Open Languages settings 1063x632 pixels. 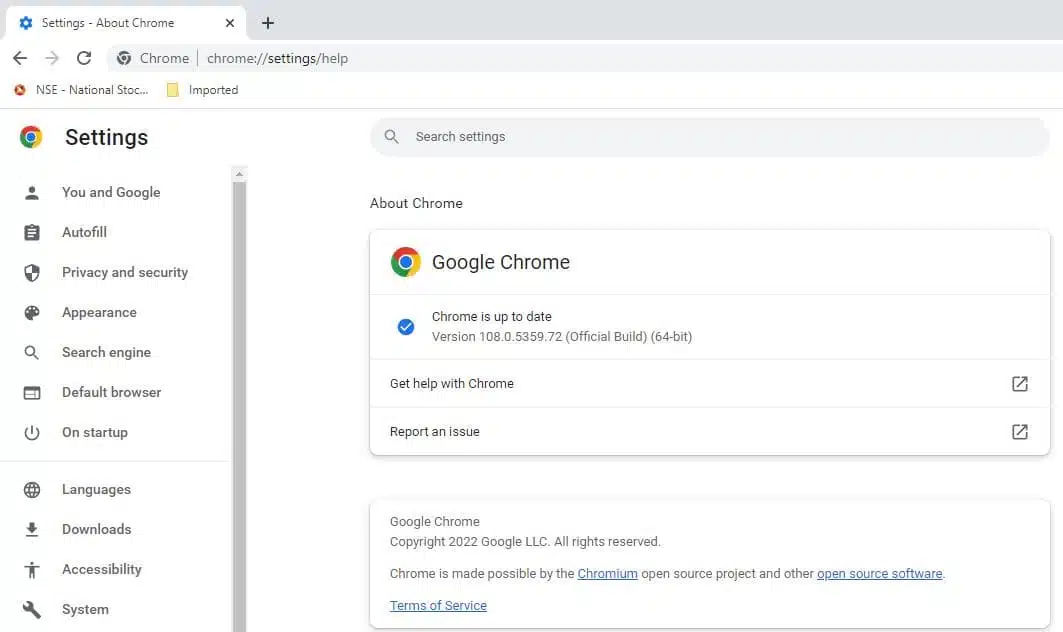click(96, 490)
